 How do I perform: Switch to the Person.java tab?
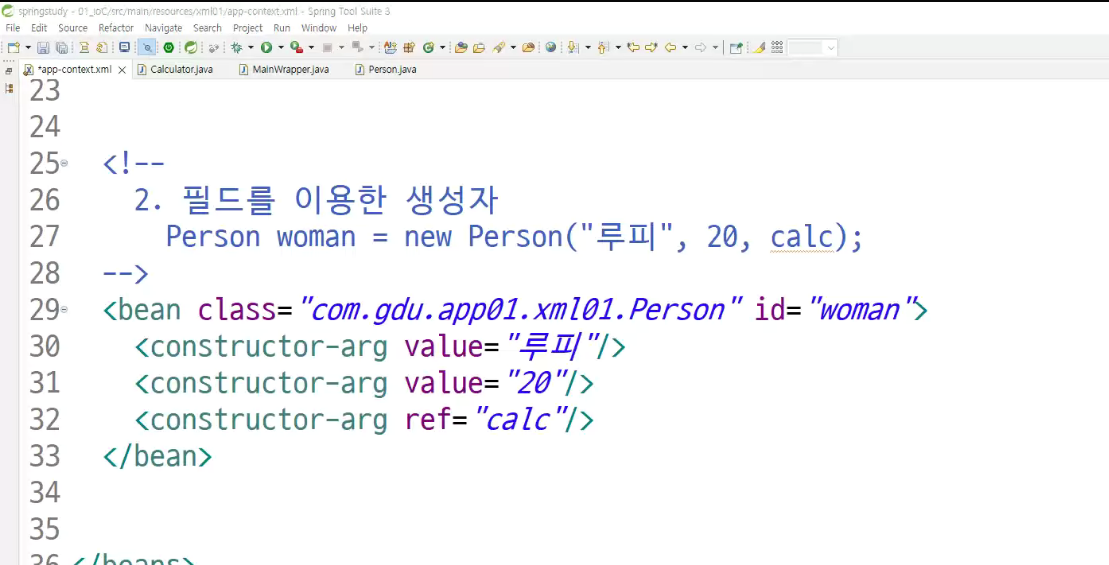386,69
